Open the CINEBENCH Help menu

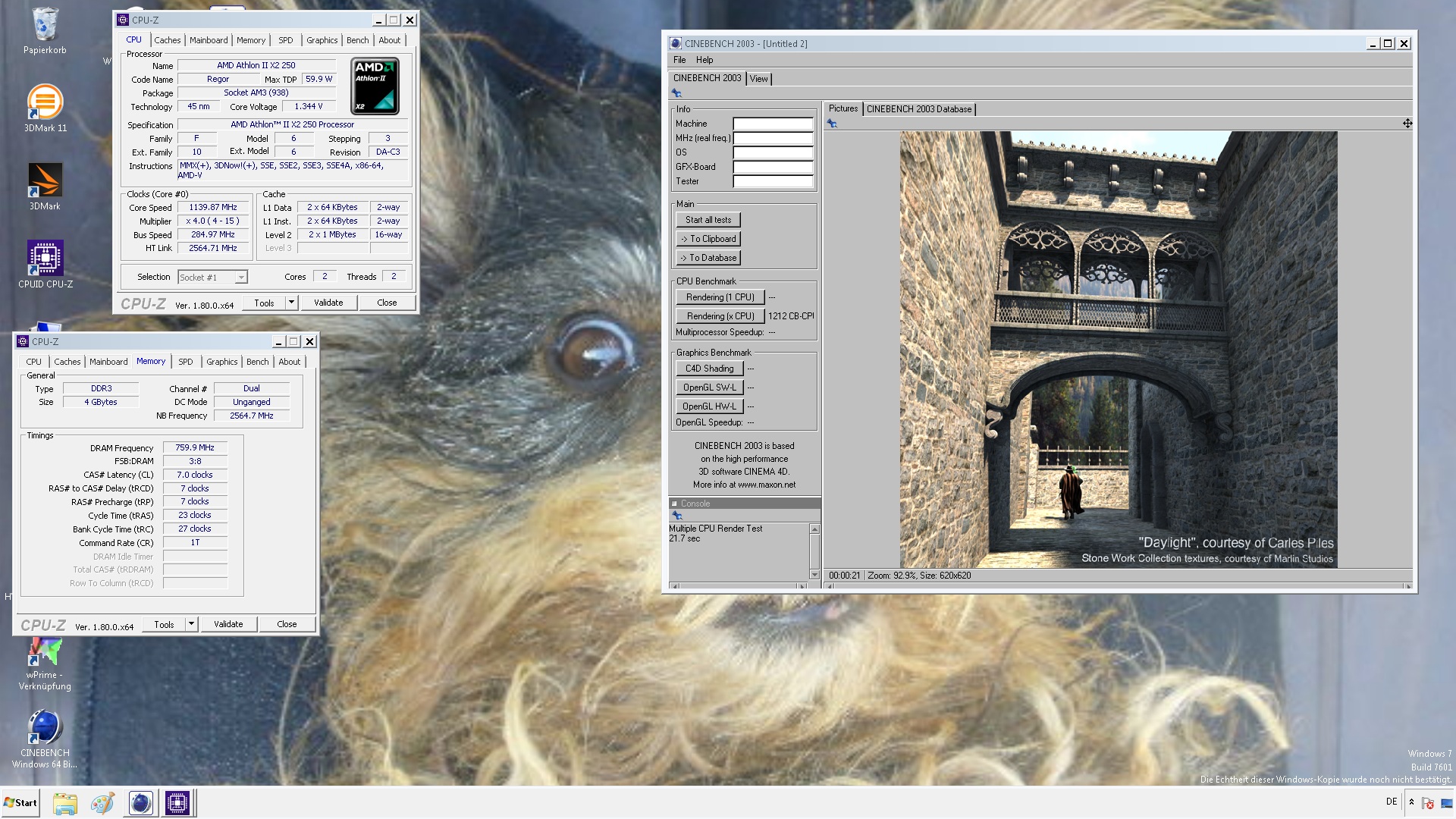(x=704, y=60)
